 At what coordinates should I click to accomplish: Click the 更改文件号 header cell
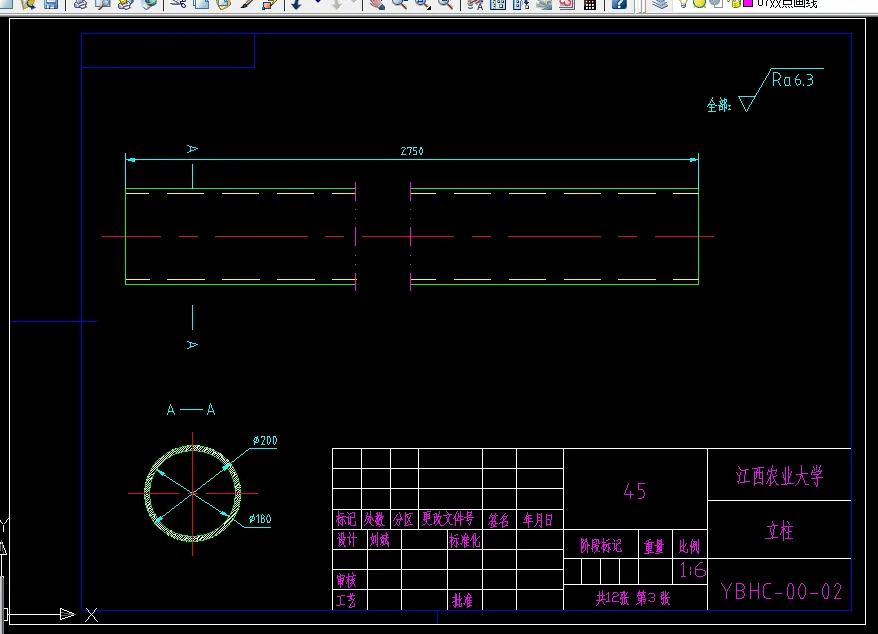point(448,519)
